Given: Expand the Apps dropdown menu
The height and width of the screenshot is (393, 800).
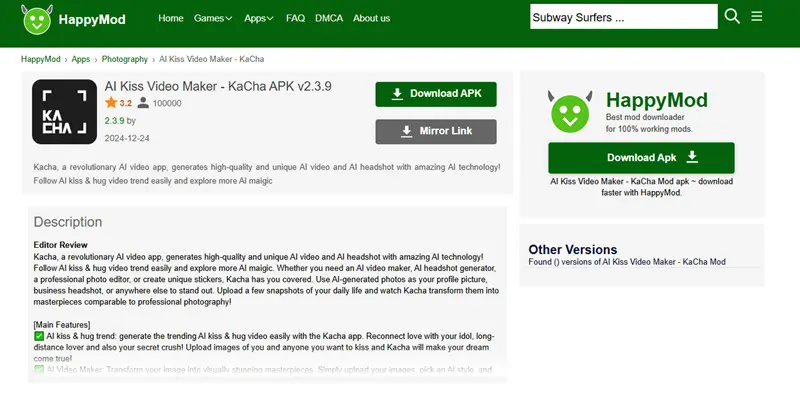Looking at the screenshot, I should click(259, 18).
